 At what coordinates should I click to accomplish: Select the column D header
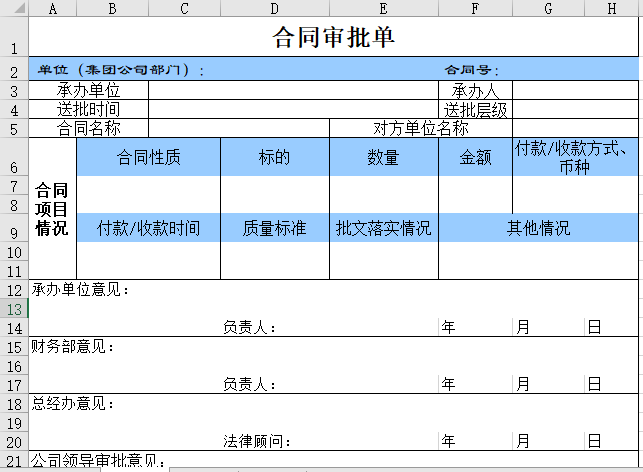tap(274, 8)
